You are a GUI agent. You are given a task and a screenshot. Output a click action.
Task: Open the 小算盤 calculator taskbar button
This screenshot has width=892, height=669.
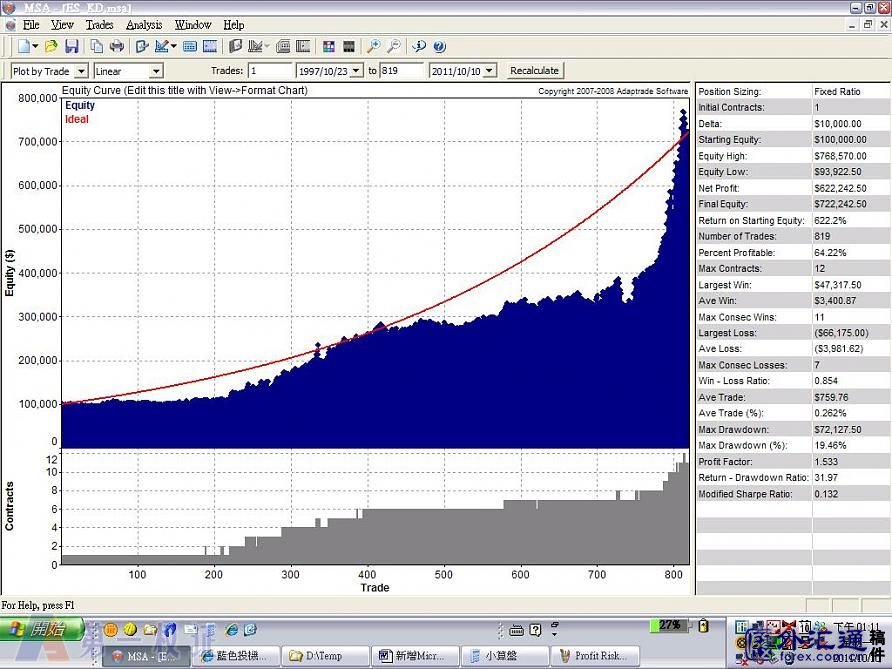click(x=505, y=656)
